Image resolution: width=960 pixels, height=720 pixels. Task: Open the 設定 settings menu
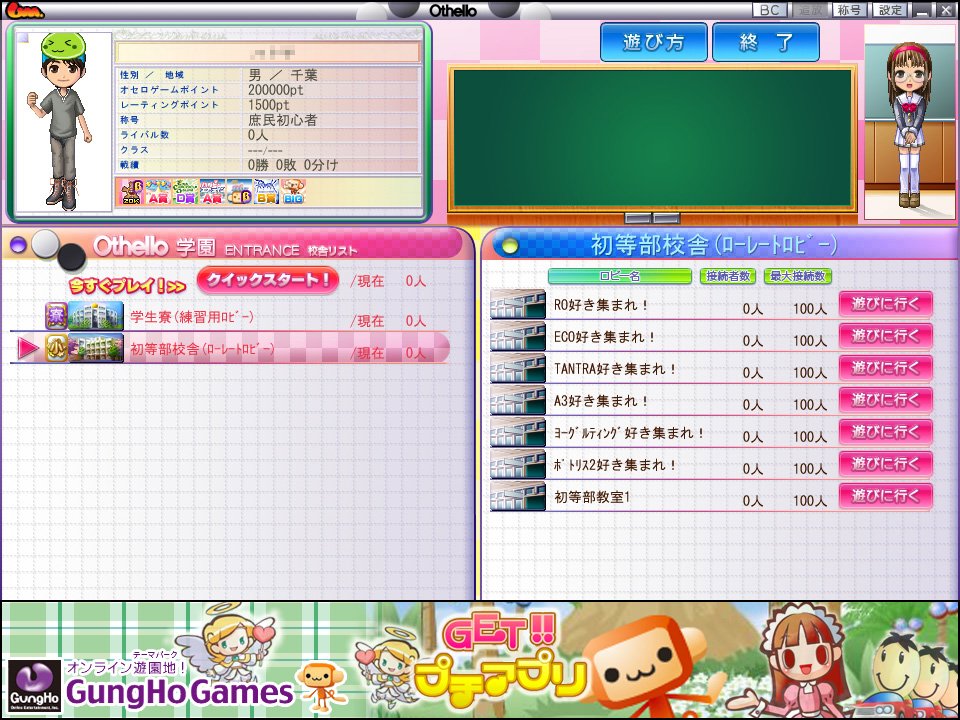click(889, 10)
